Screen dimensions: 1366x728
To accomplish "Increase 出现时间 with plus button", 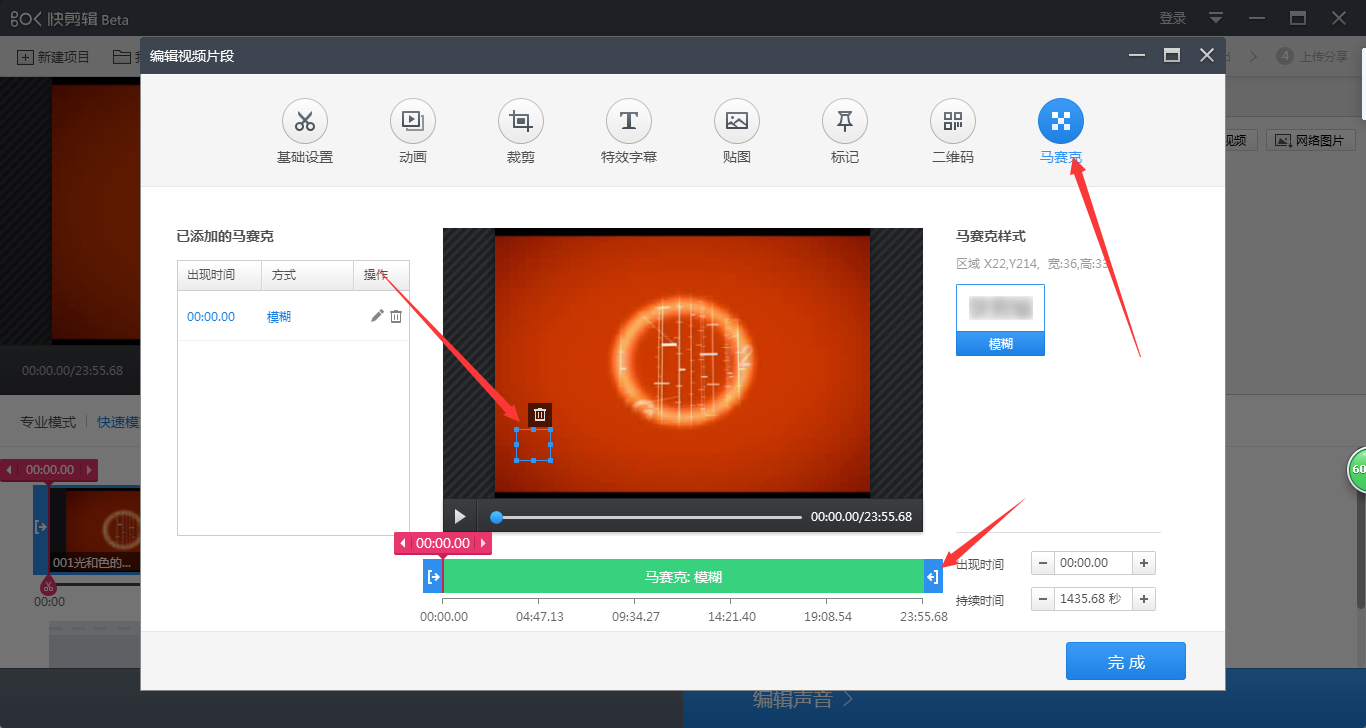I will click(1145, 563).
